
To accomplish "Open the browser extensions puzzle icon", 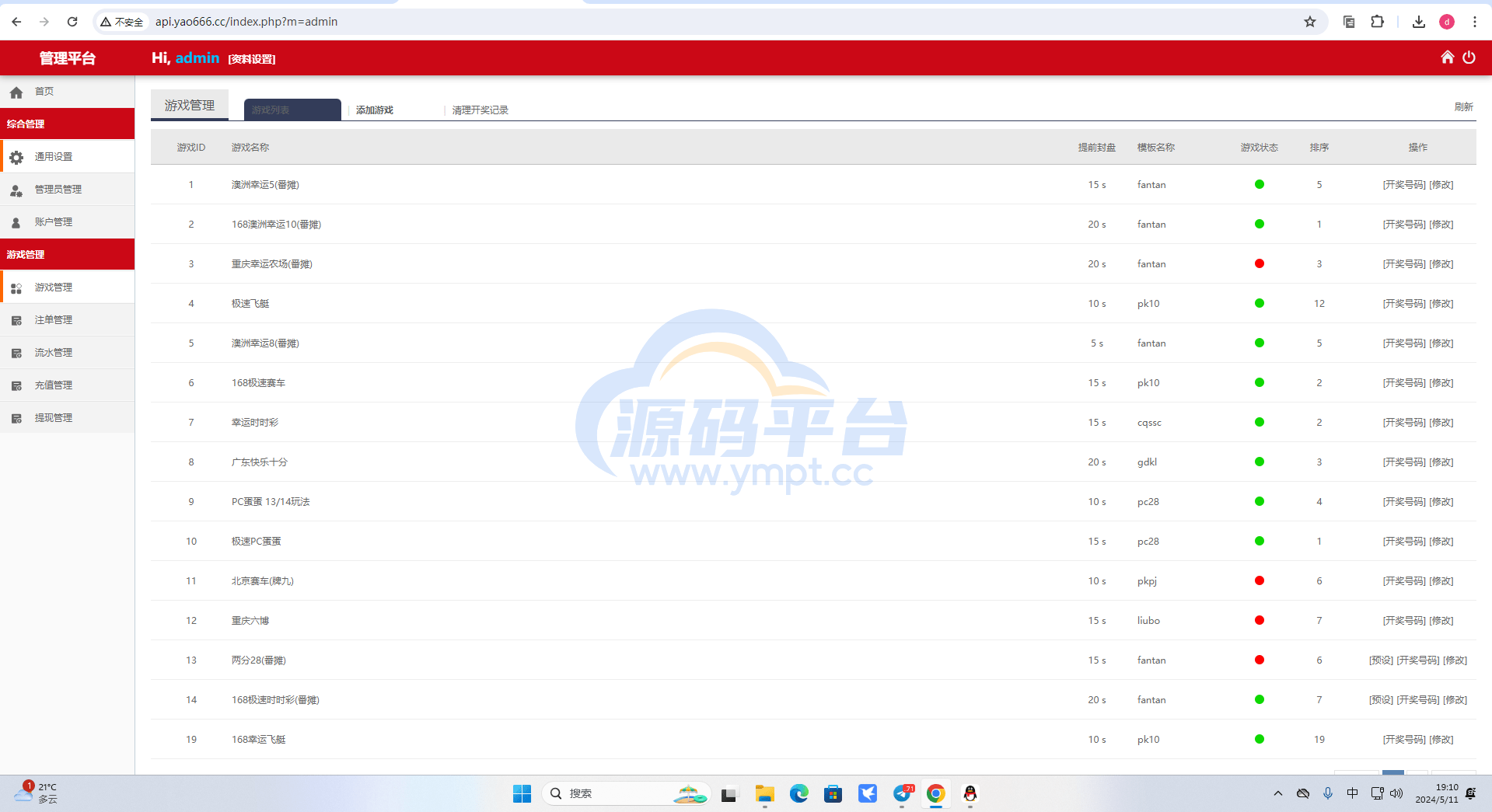I will (1377, 22).
